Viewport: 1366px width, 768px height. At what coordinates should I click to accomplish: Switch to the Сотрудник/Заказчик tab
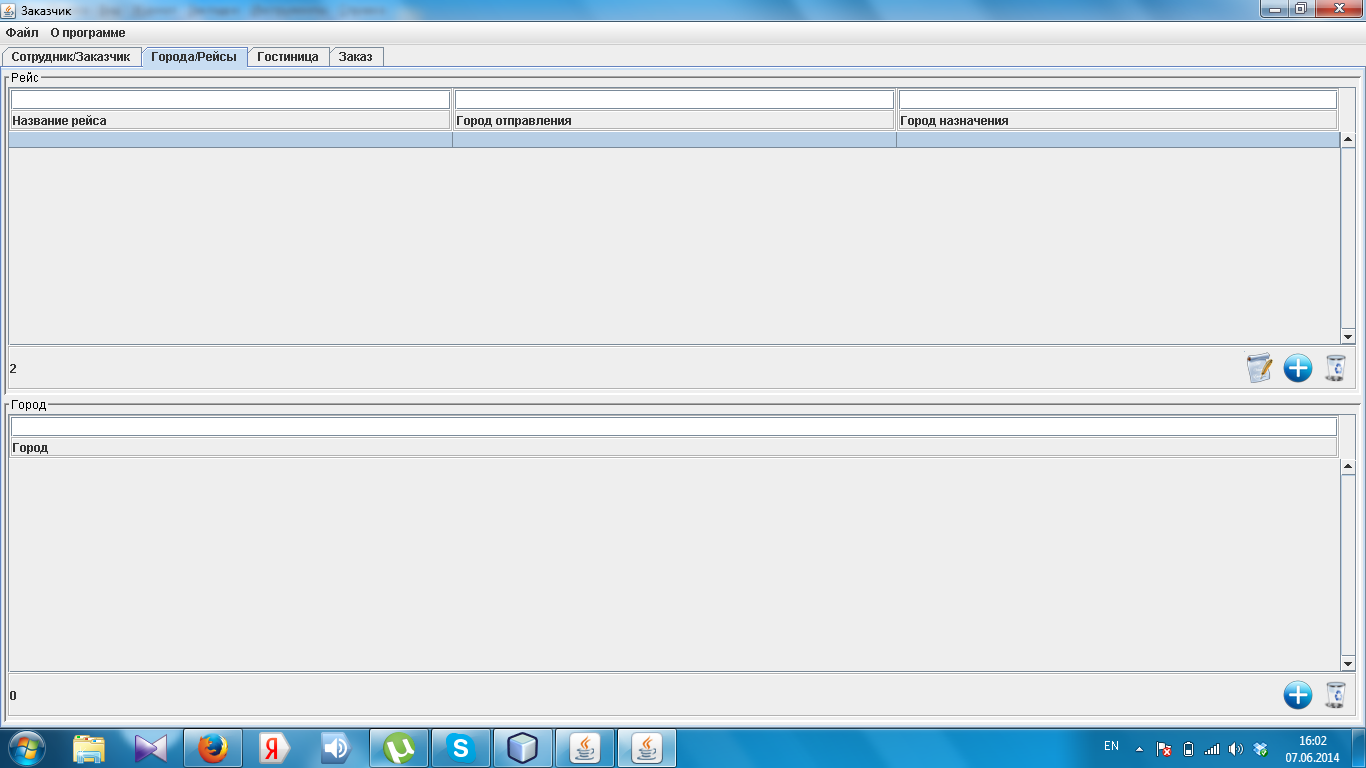(x=71, y=57)
